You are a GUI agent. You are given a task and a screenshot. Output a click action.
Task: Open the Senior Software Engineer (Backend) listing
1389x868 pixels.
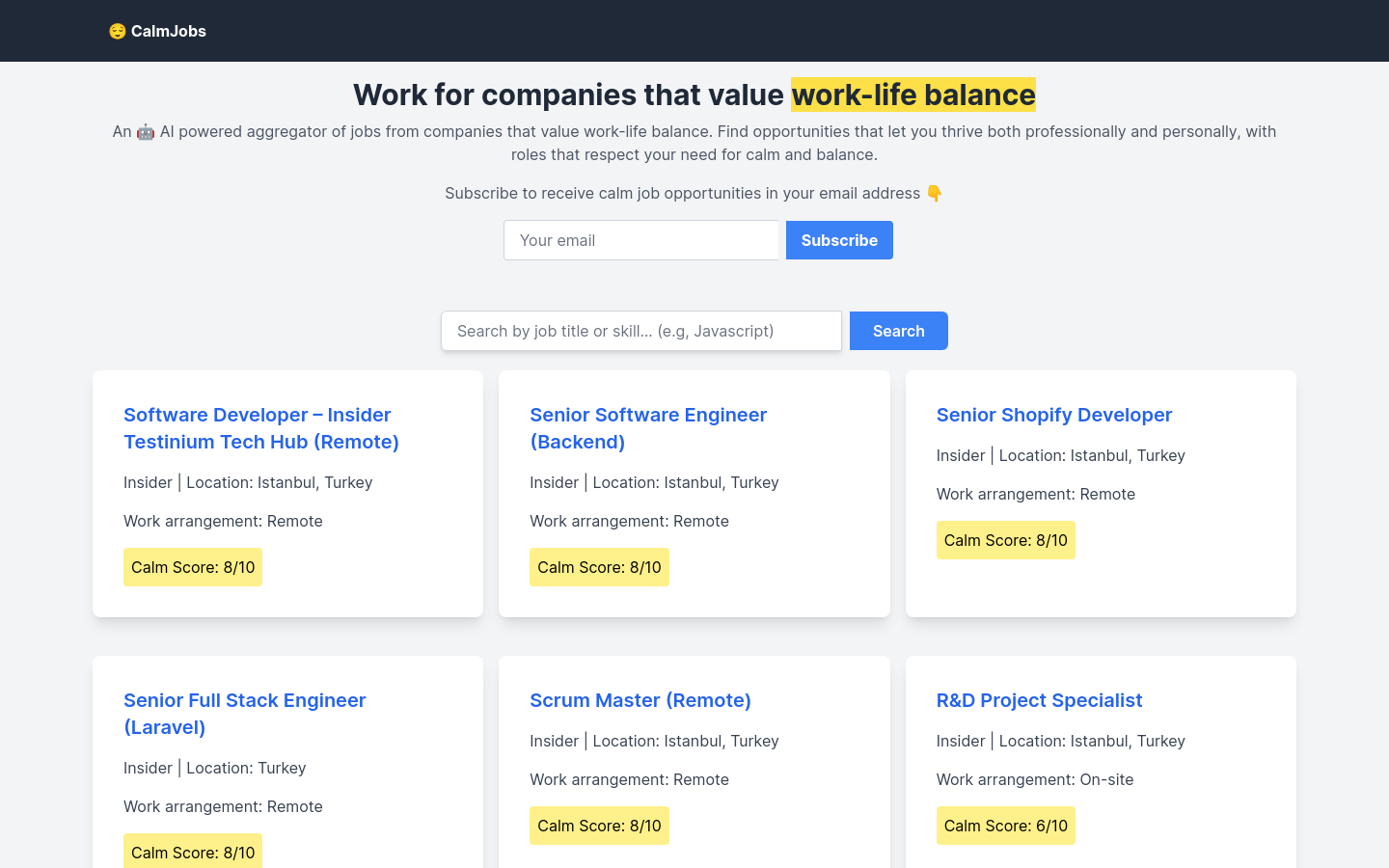click(x=647, y=428)
